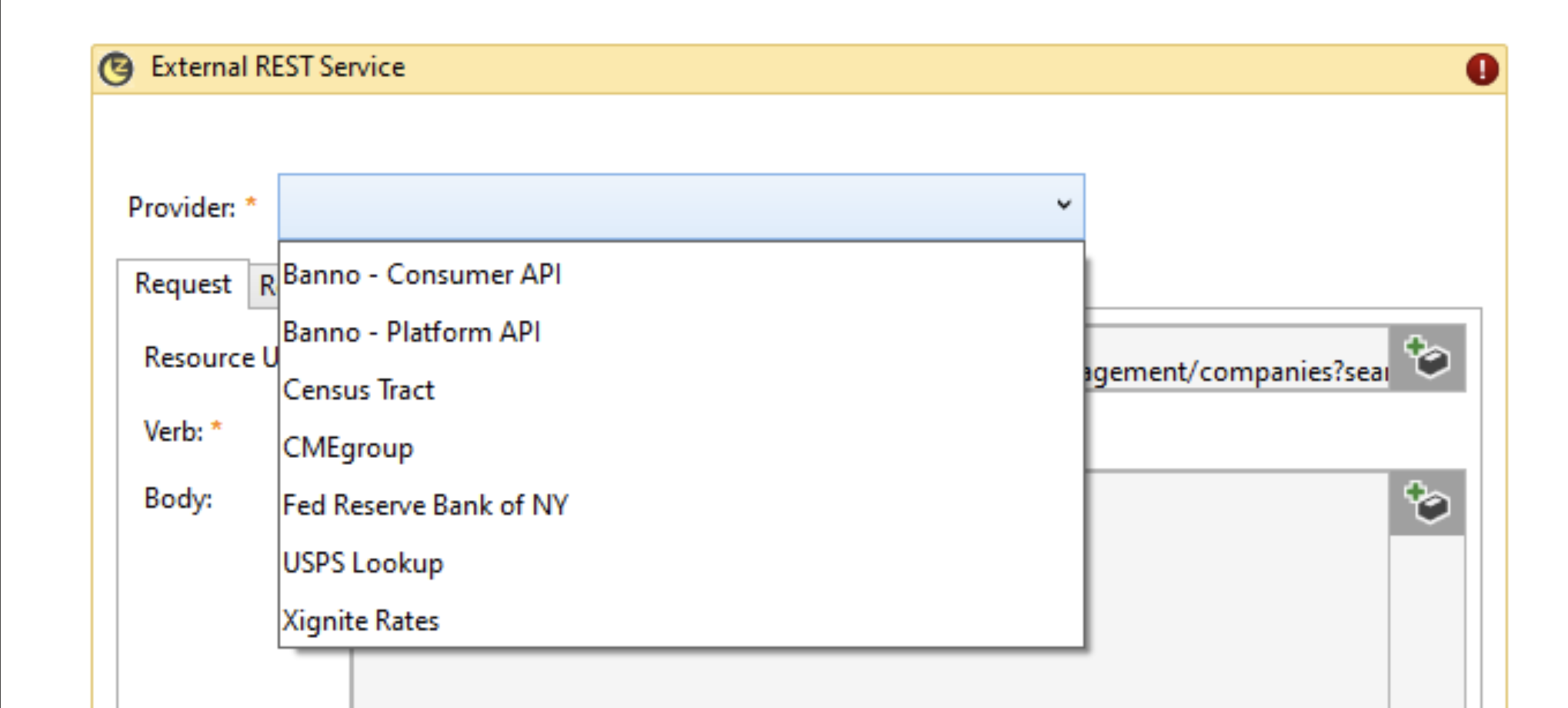Open the partially hidden tab beside Request

pyautogui.click(x=264, y=286)
